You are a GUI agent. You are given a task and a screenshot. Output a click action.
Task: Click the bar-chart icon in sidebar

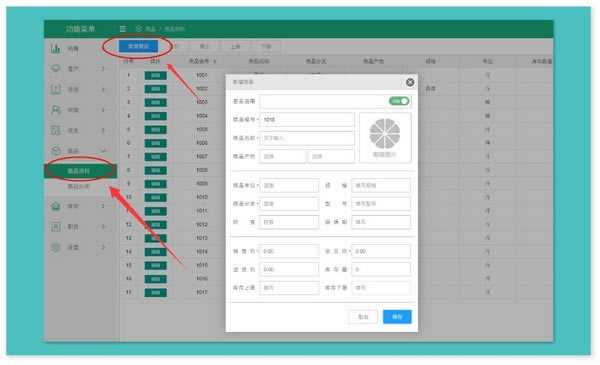[56, 48]
